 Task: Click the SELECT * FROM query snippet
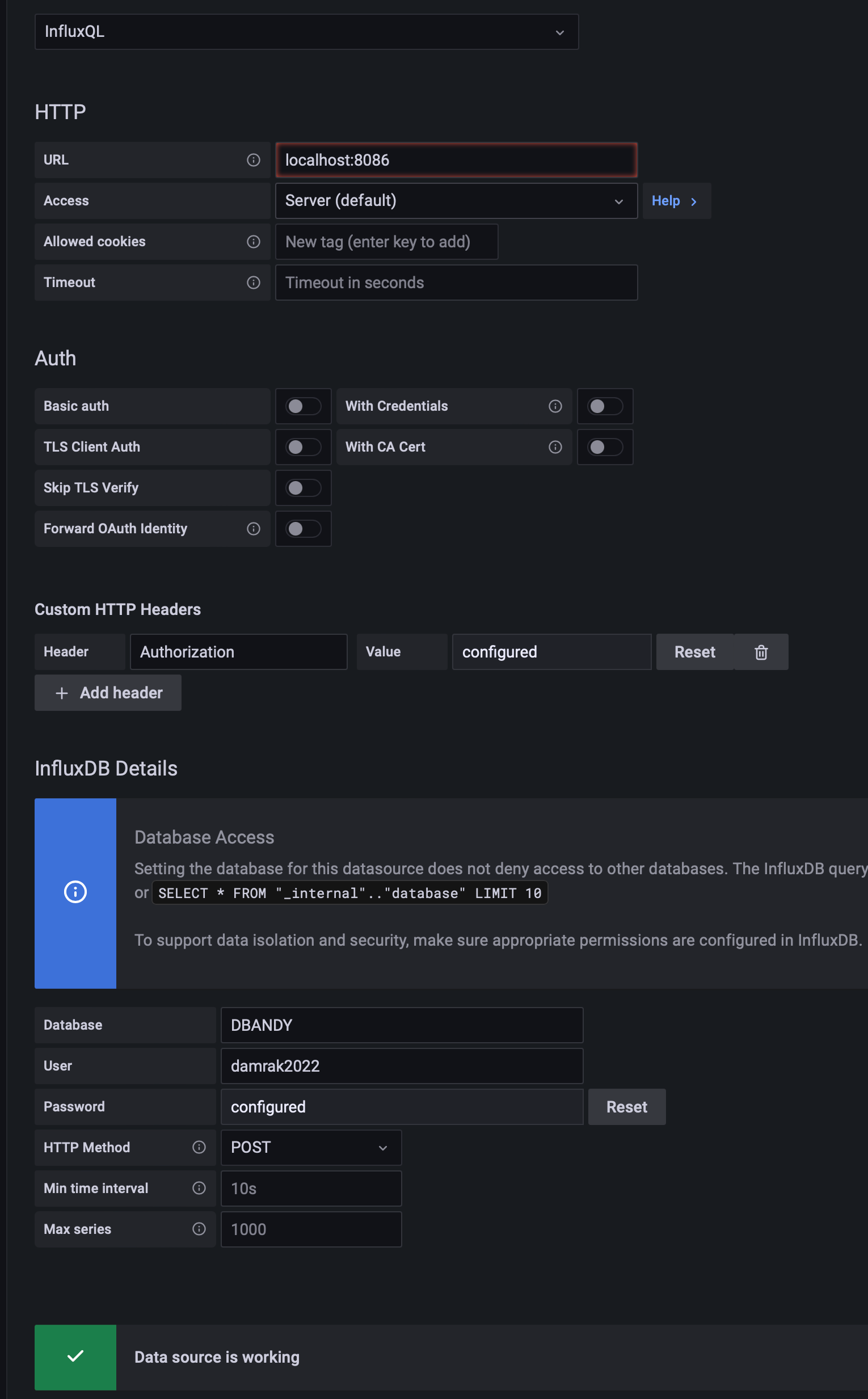pos(349,894)
